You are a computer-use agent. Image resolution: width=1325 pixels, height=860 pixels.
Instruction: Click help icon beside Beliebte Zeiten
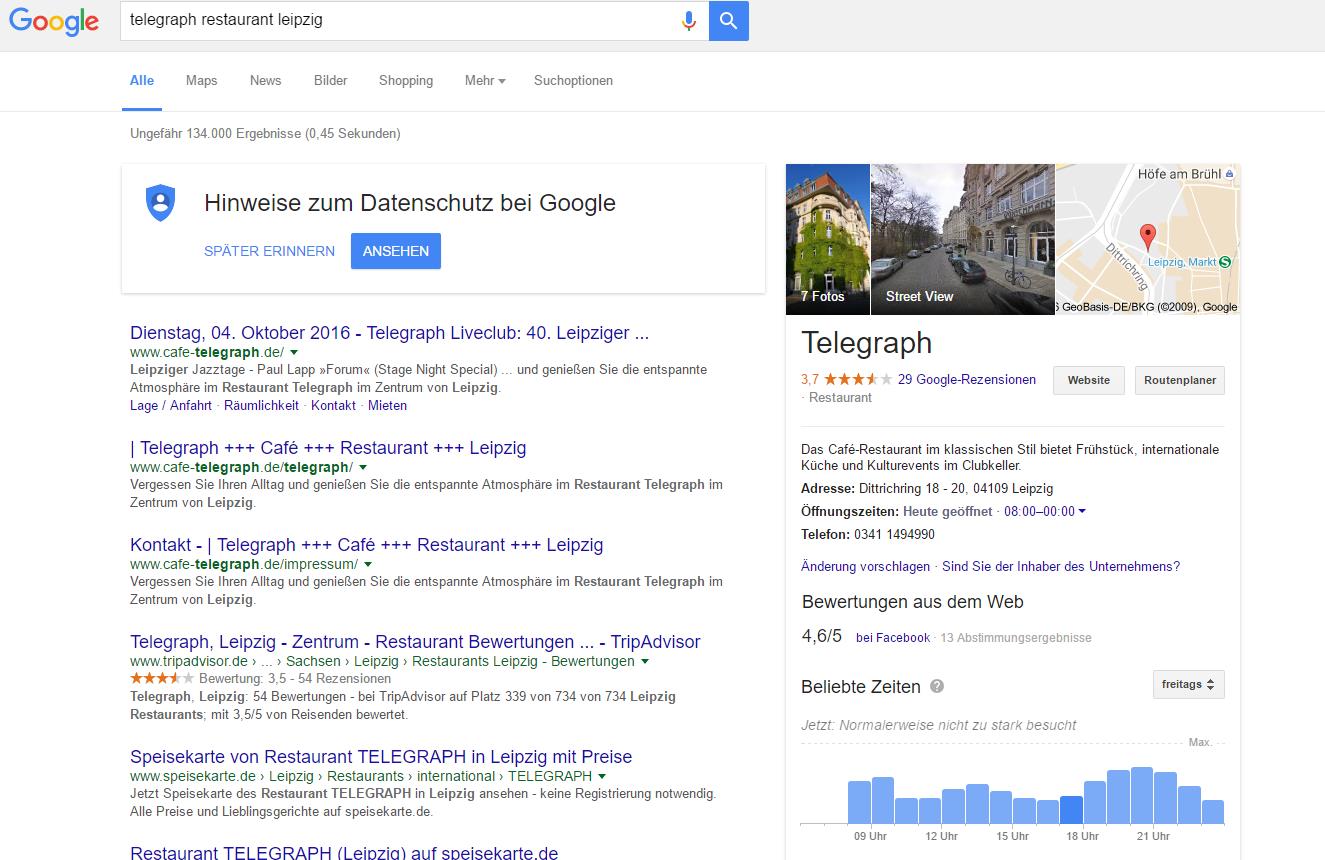tap(937, 686)
